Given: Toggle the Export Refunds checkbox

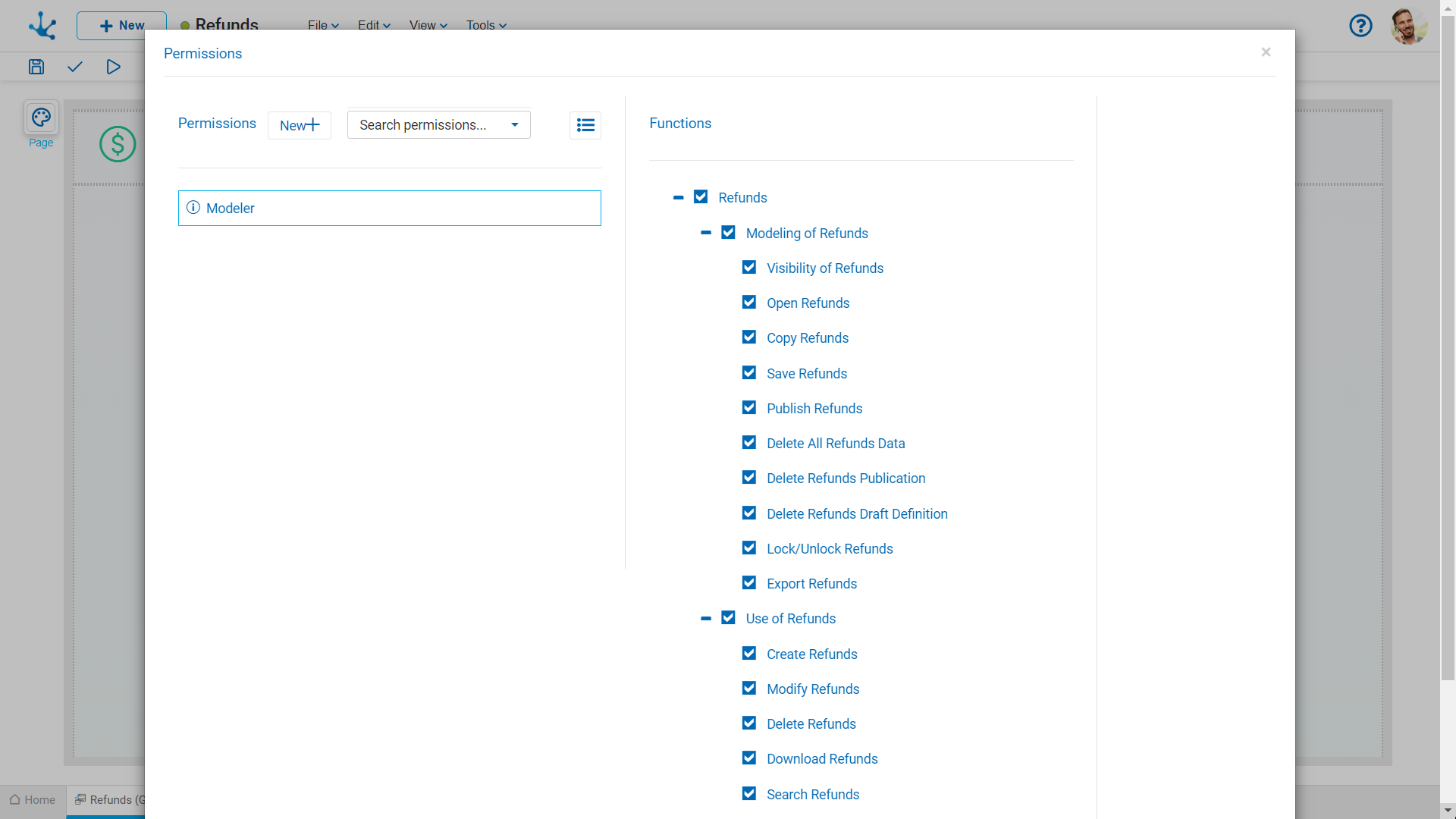Looking at the screenshot, I should [x=749, y=583].
